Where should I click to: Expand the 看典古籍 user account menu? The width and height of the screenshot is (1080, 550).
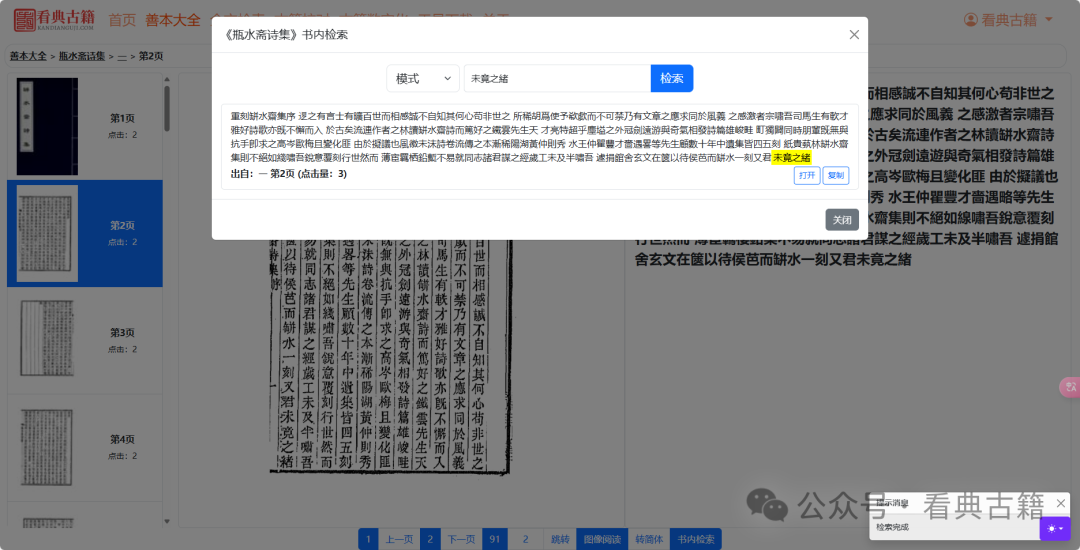pyautogui.click(x=1008, y=20)
